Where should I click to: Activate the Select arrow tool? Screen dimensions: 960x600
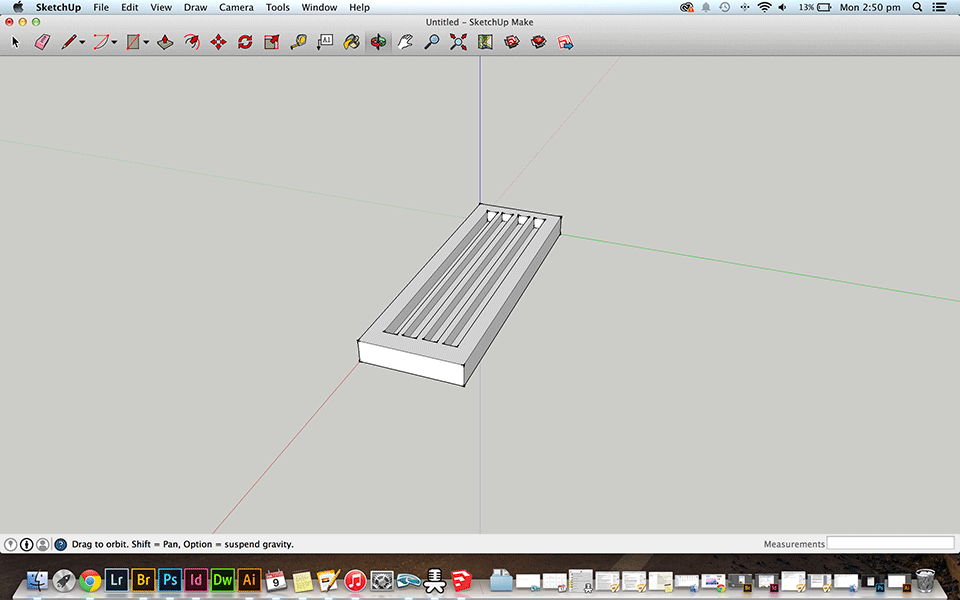(14, 42)
